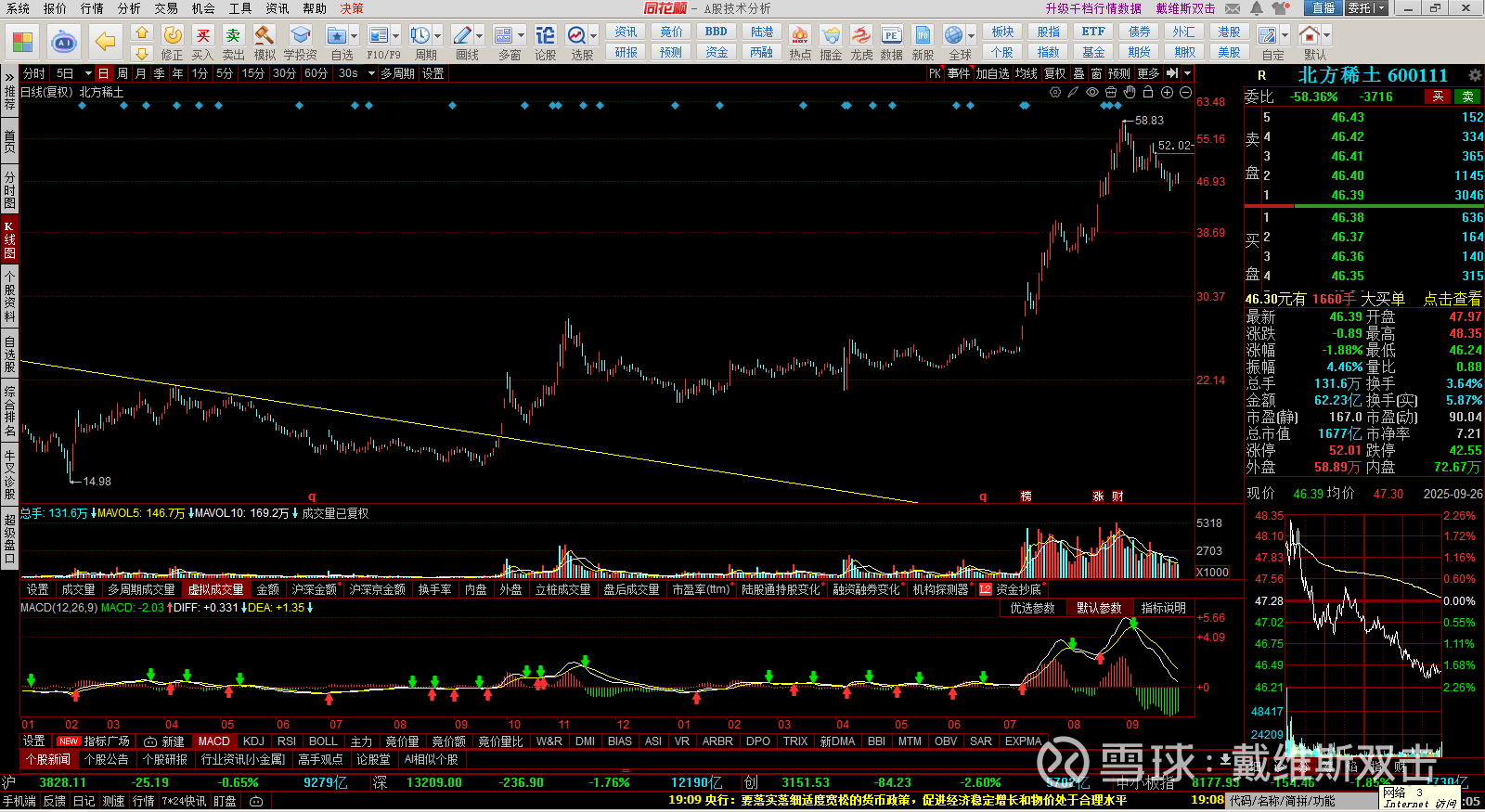Click the multicolor home grid icon
The width and height of the screenshot is (1485, 812).
pyautogui.click(x=22, y=42)
